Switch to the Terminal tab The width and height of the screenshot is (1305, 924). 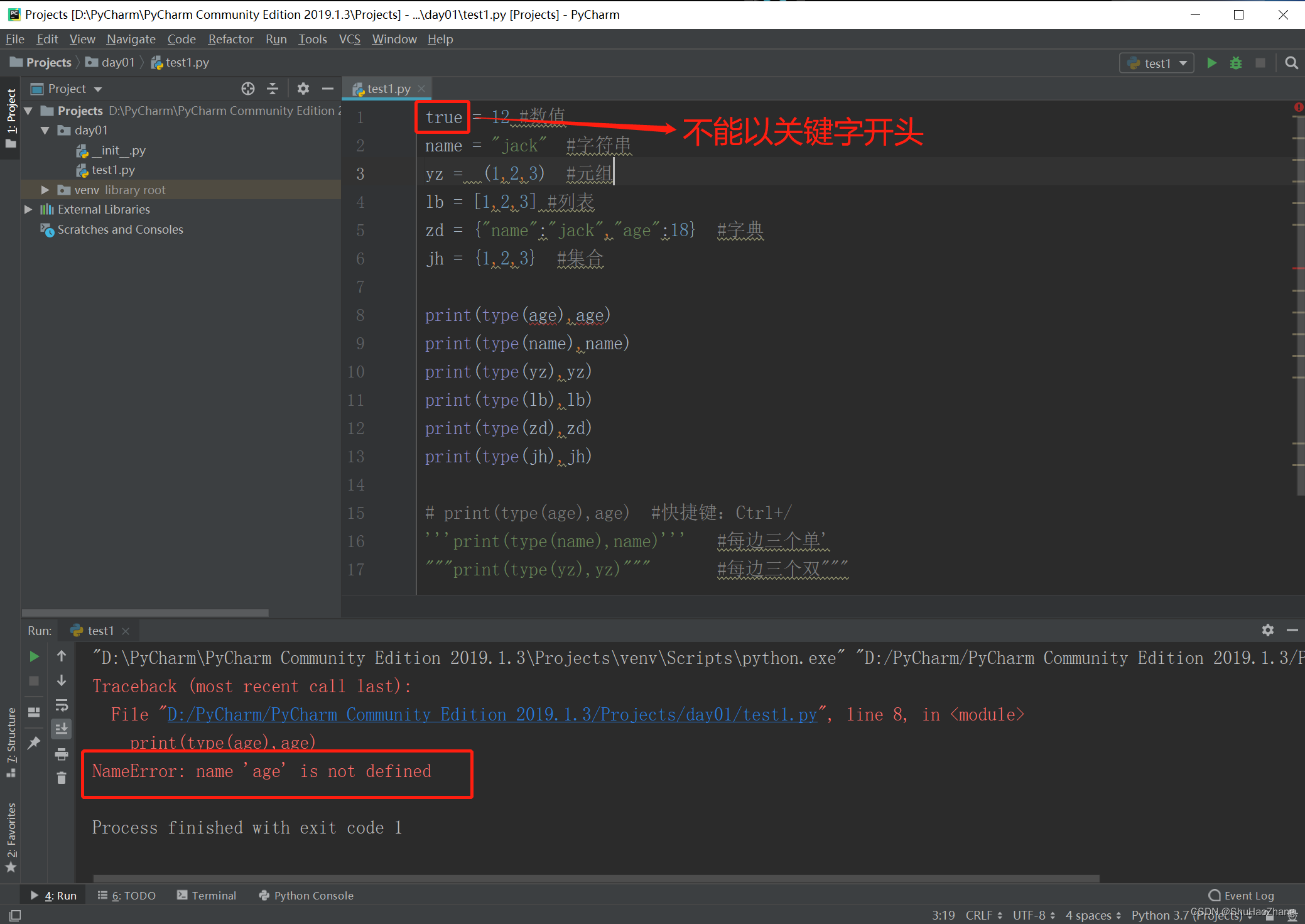pyautogui.click(x=207, y=895)
